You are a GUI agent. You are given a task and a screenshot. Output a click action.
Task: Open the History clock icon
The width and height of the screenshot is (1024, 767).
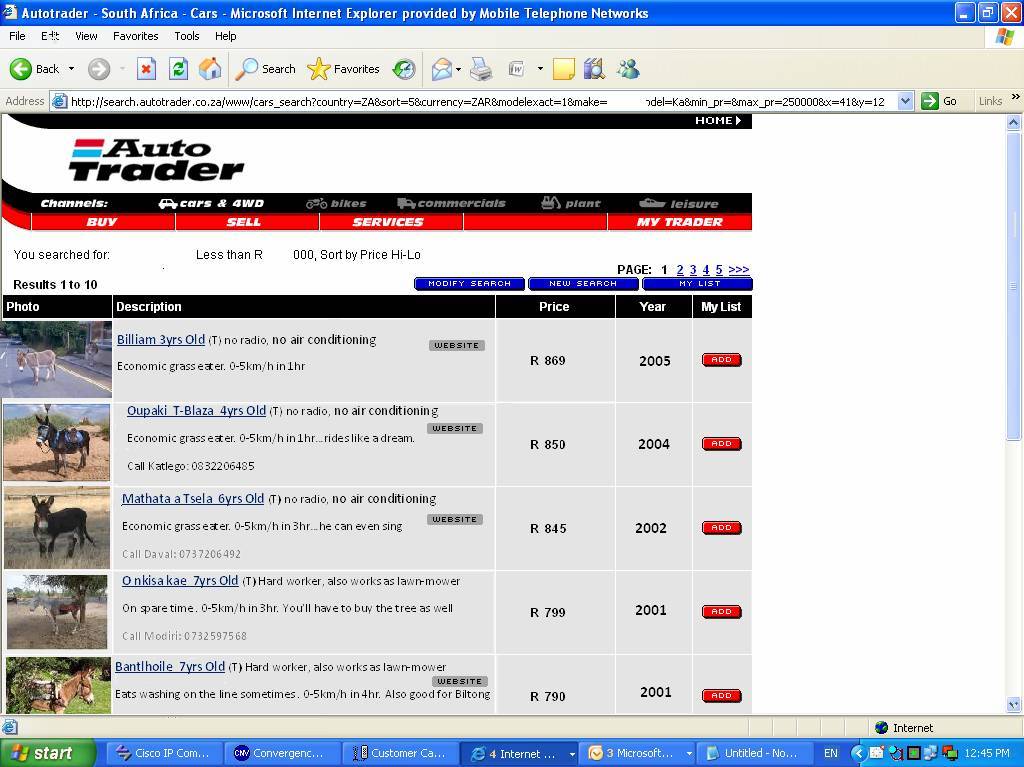[404, 69]
